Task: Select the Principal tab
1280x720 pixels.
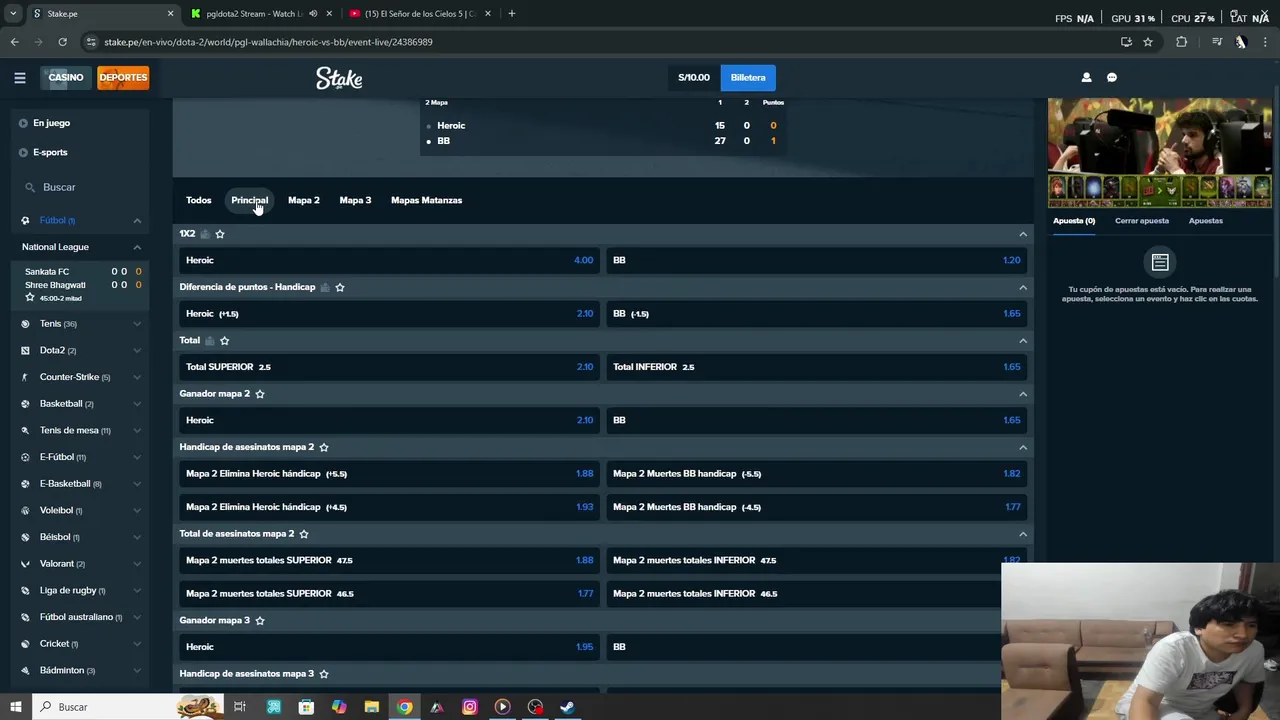Action: point(249,200)
